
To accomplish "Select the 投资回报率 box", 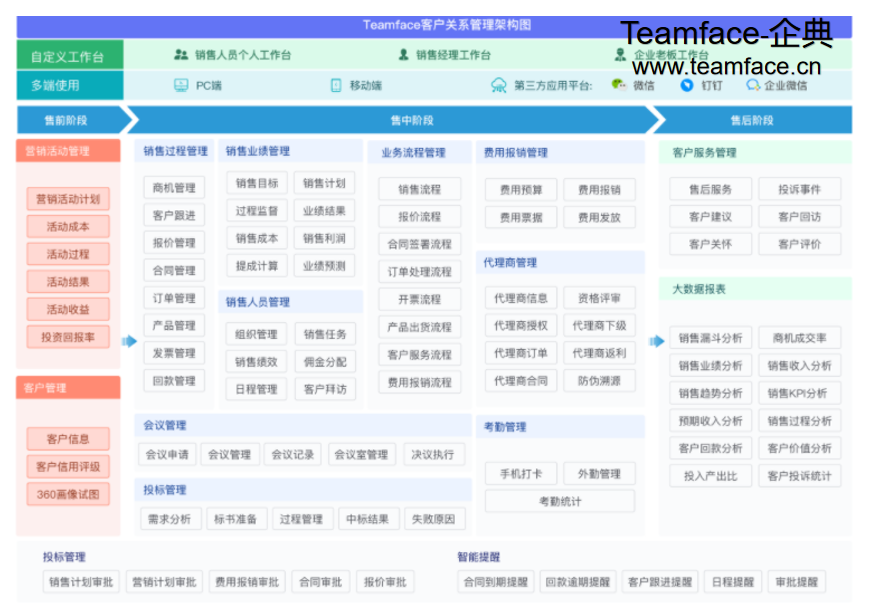I will 68,337.
